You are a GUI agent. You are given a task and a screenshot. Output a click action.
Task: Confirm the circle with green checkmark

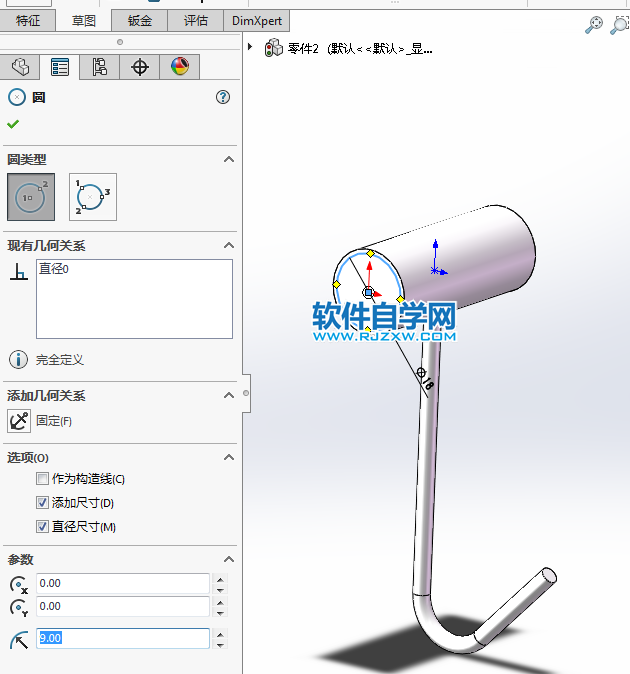tap(13, 124)
